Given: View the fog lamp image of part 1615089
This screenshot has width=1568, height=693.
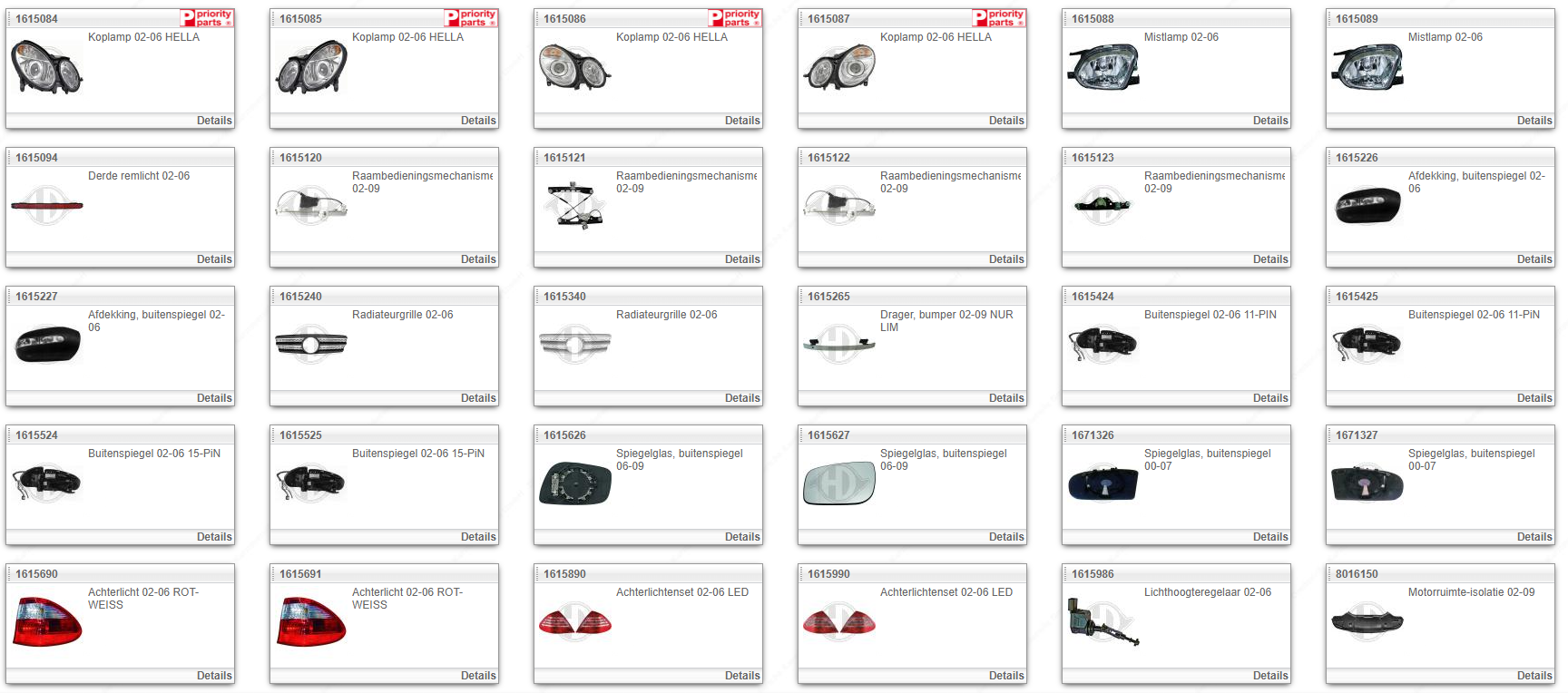Looking at the screenshot, I should pos(1367,68).
